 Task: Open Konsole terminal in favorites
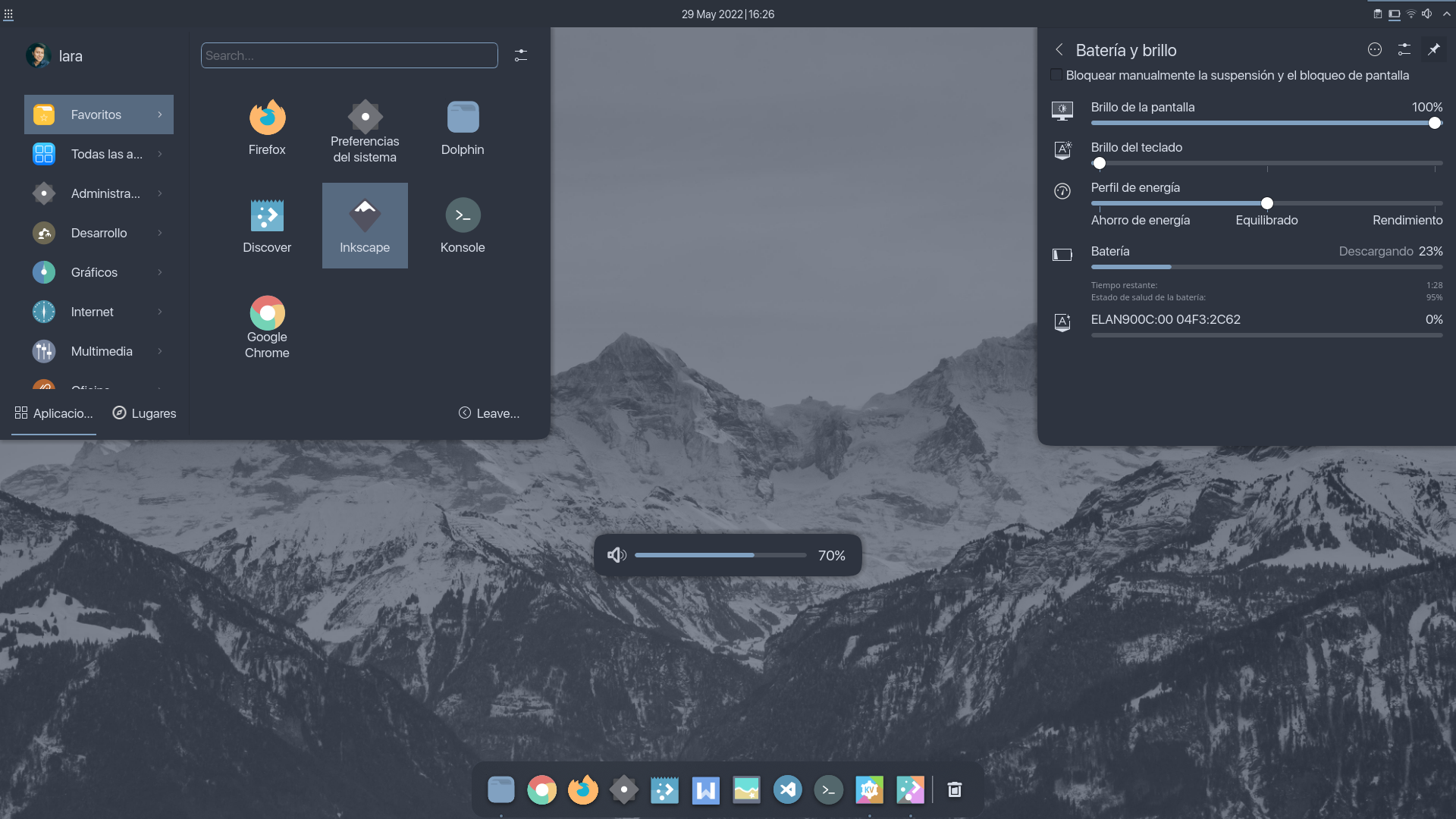(x=463, y=225)
